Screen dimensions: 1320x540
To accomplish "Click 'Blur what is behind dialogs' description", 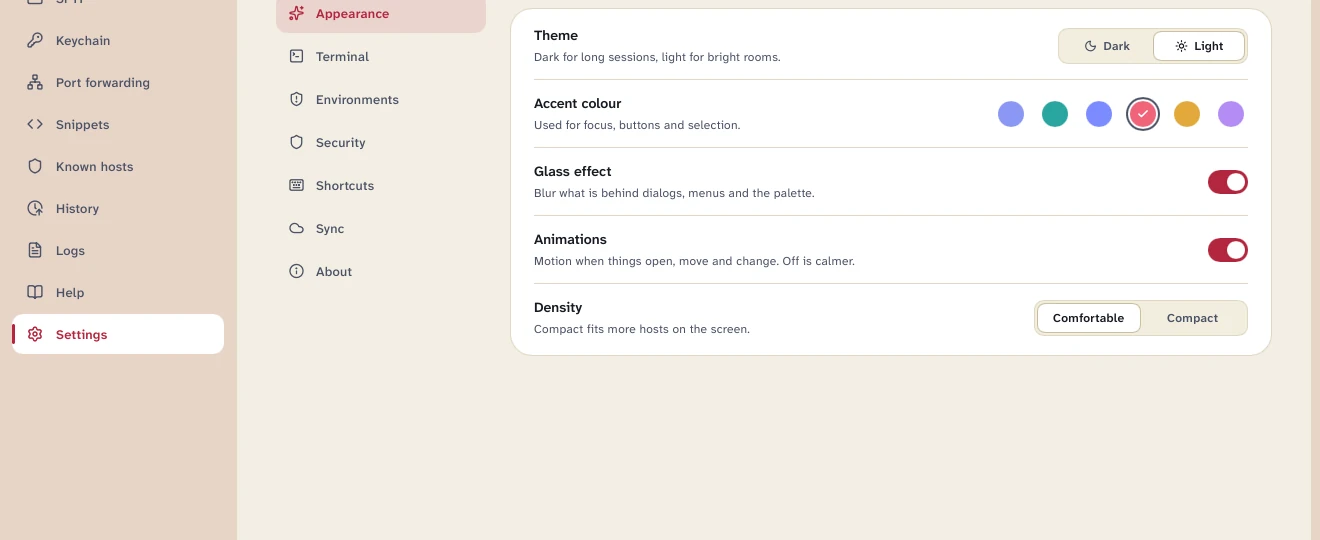I will pos(674,193).
